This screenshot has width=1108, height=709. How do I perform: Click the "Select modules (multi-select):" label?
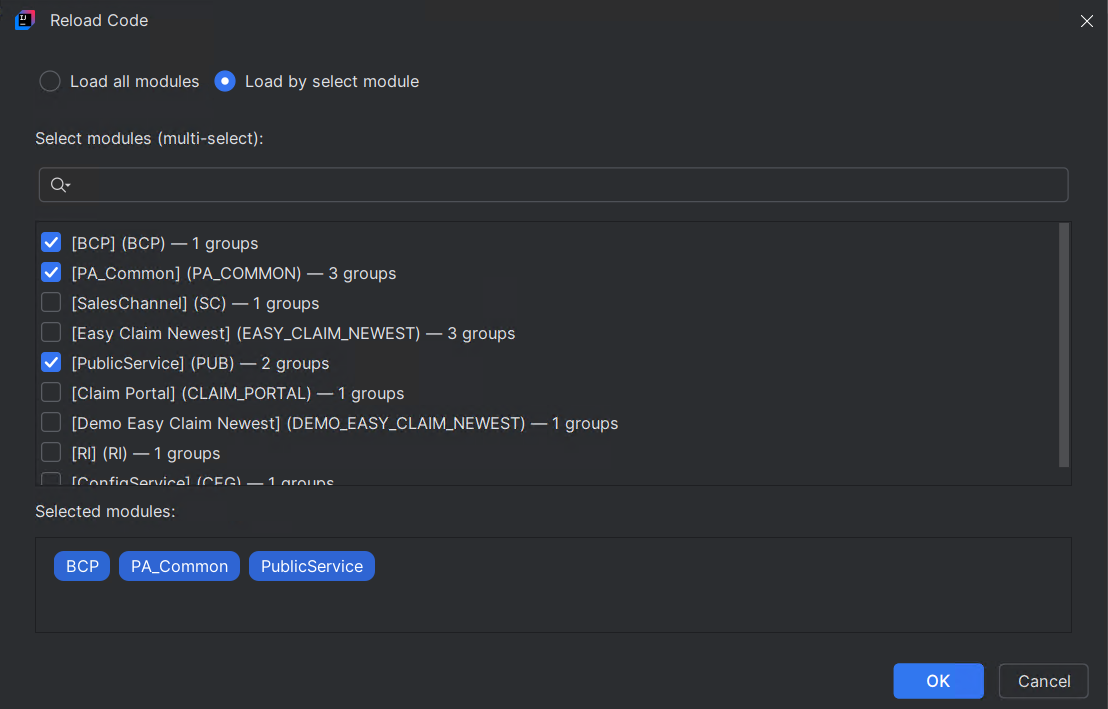pyautogui.click(x=149, y=139)
